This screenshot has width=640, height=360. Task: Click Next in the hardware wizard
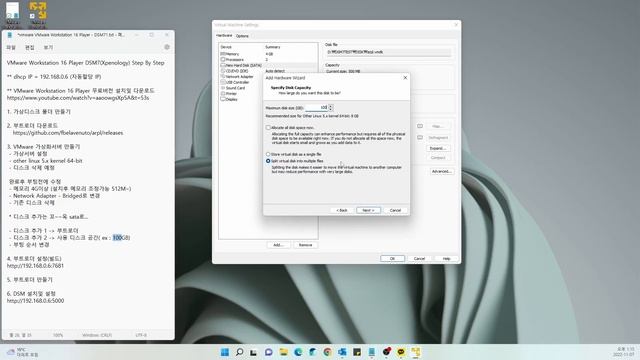point(369,210)
